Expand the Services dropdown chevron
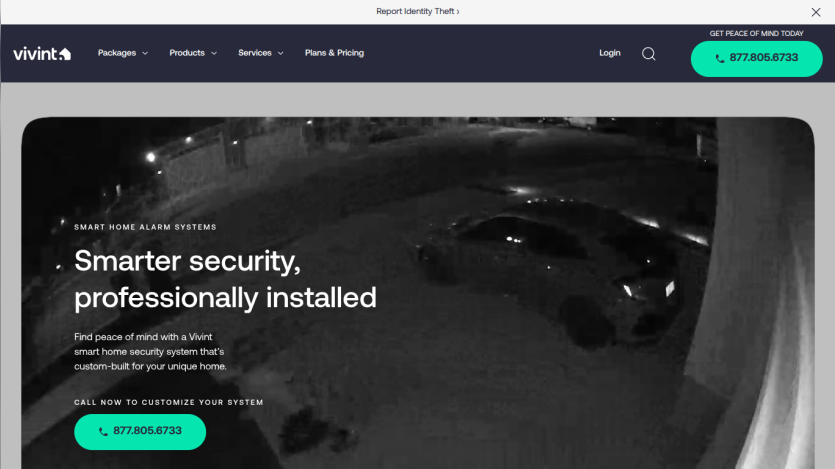 [281, 53]
